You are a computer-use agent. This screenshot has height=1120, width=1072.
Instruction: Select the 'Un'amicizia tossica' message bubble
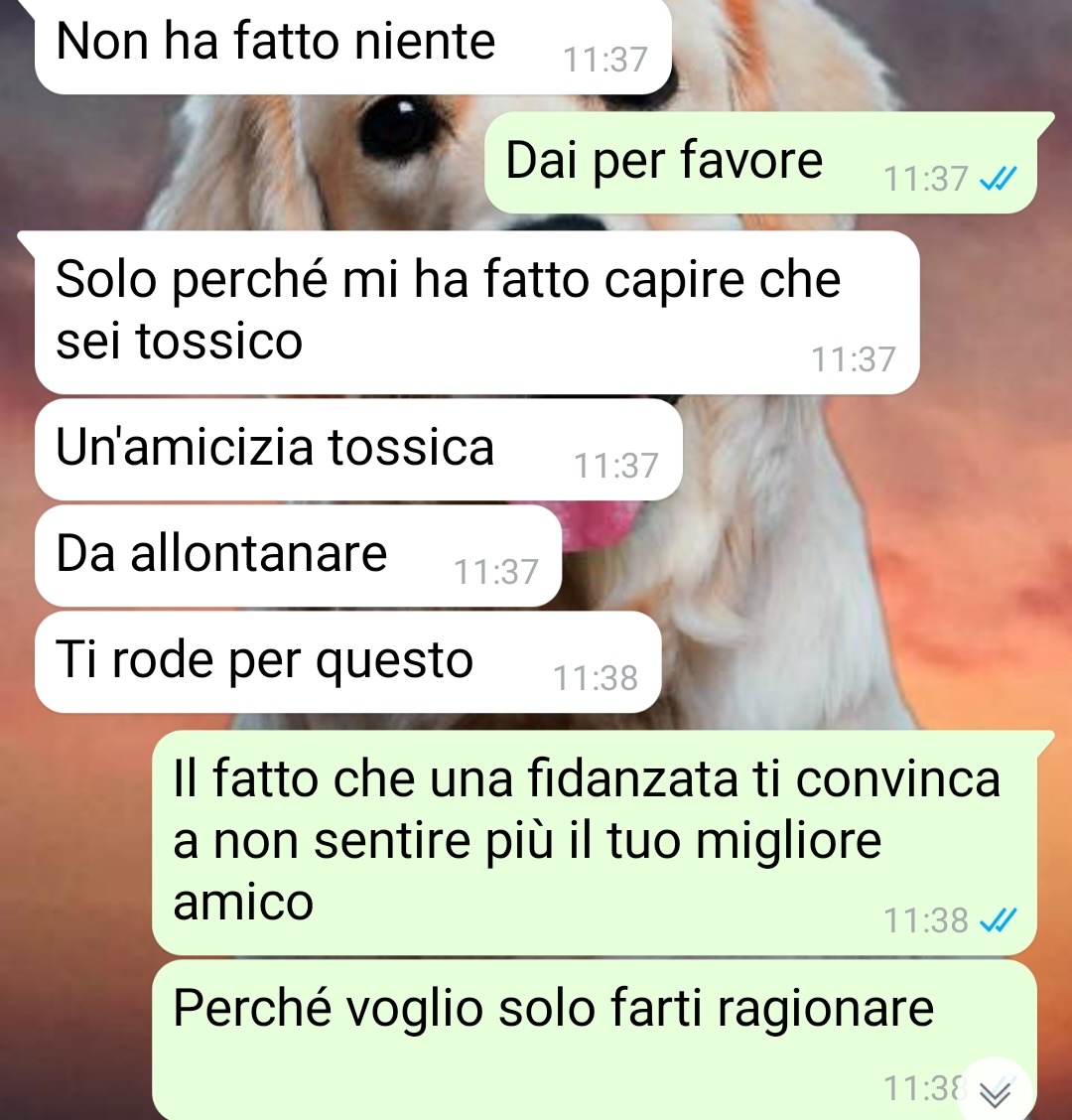point(358,449)
